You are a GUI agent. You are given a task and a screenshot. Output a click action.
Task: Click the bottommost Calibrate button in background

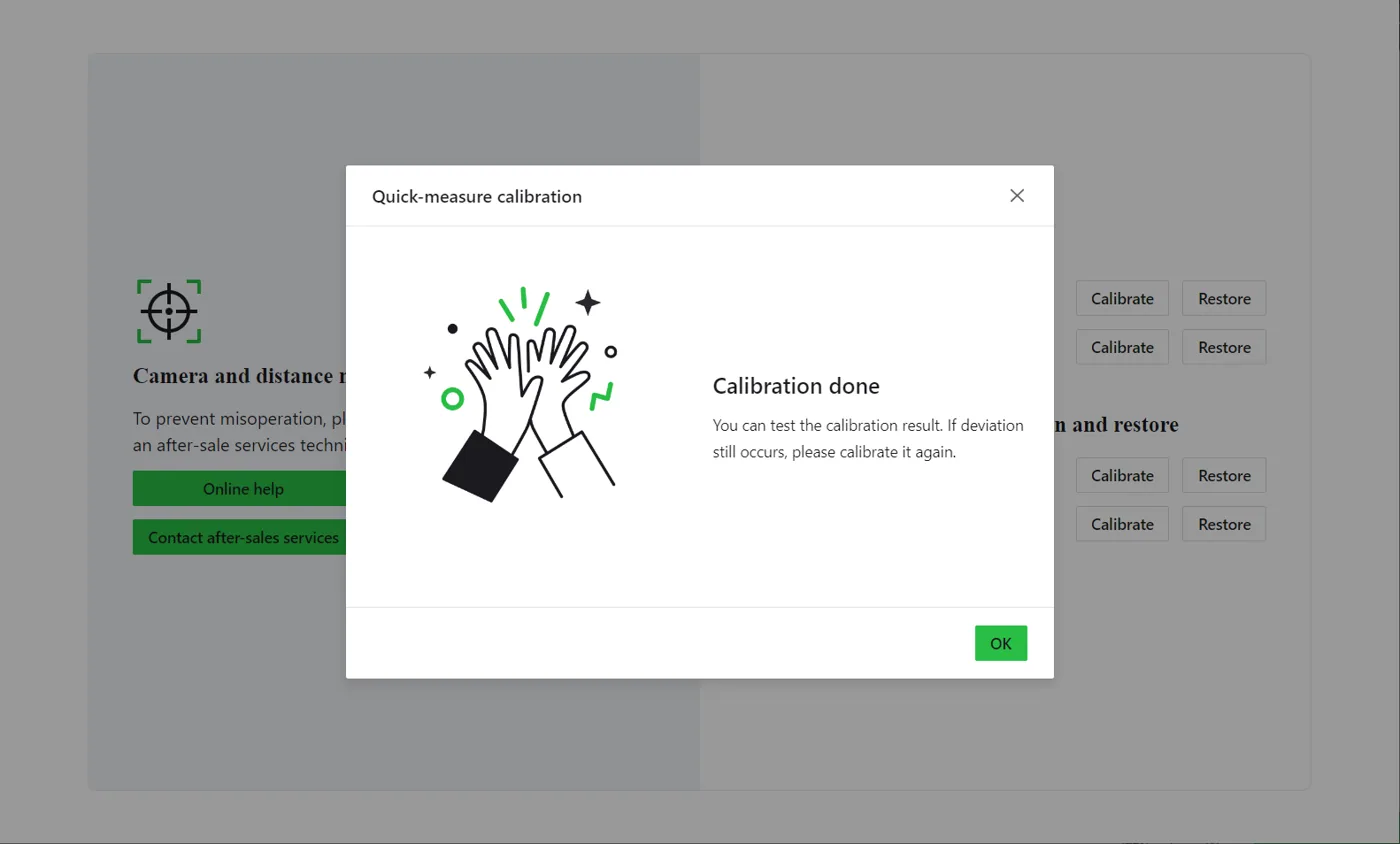coord(1122,524)
